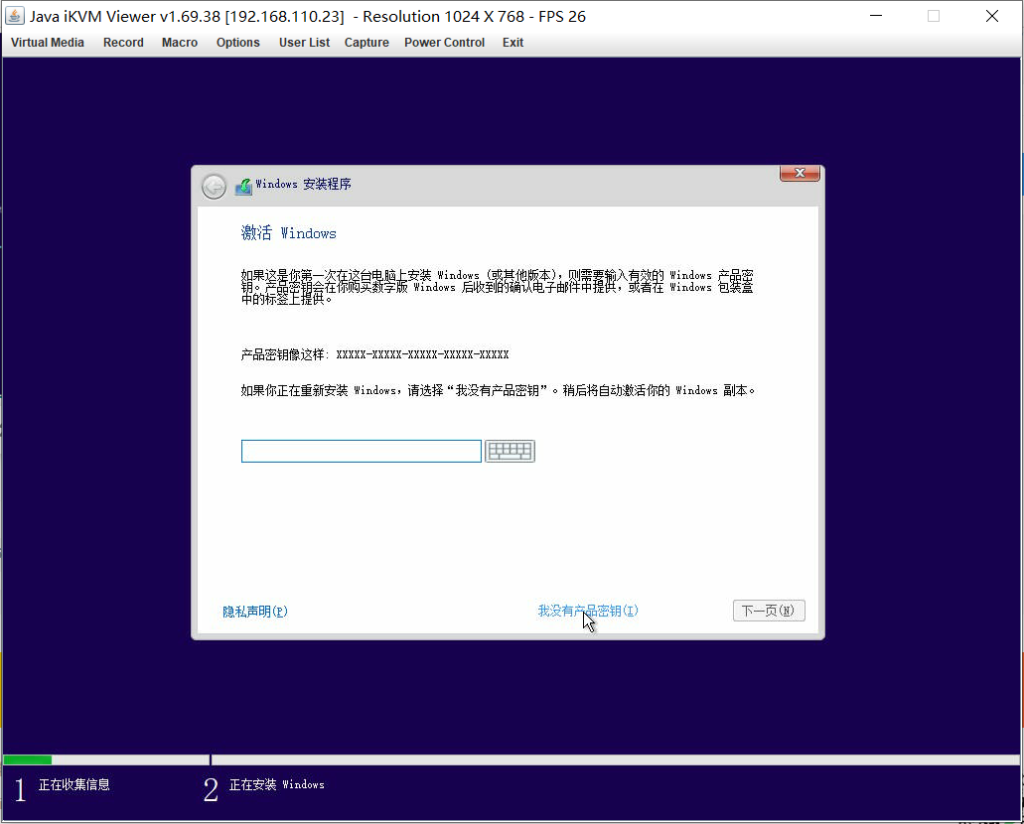Open the Virtual Media menu
1024x824 pixels.
[x=47, y=43]
